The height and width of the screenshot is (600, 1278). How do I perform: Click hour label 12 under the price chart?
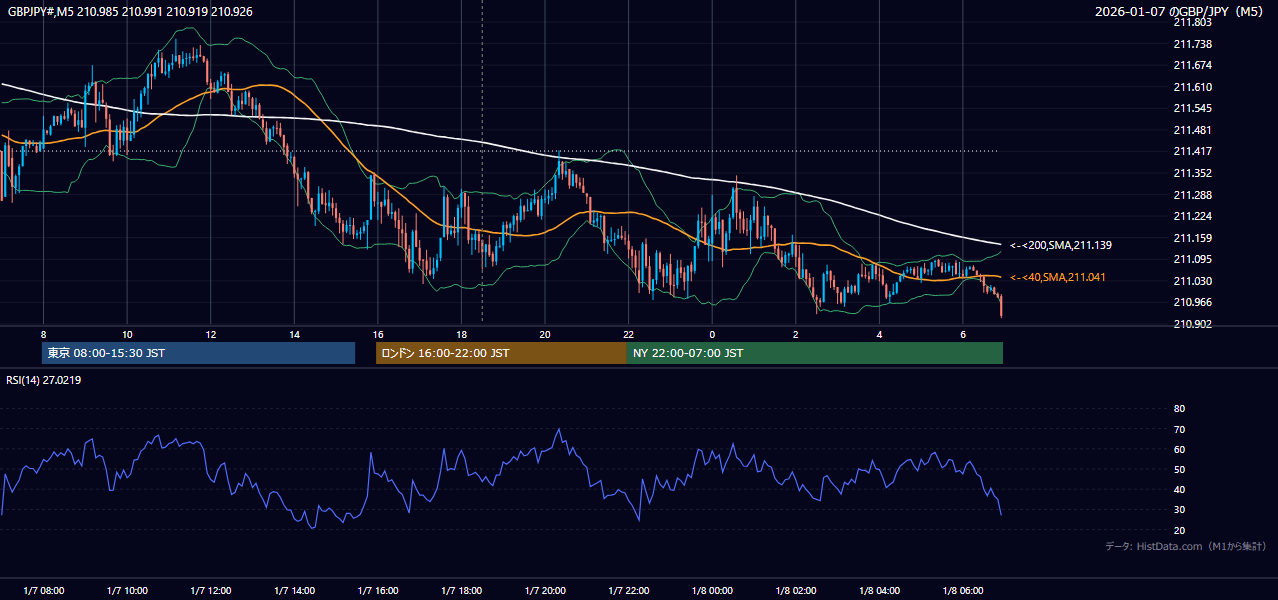point(210,333)
